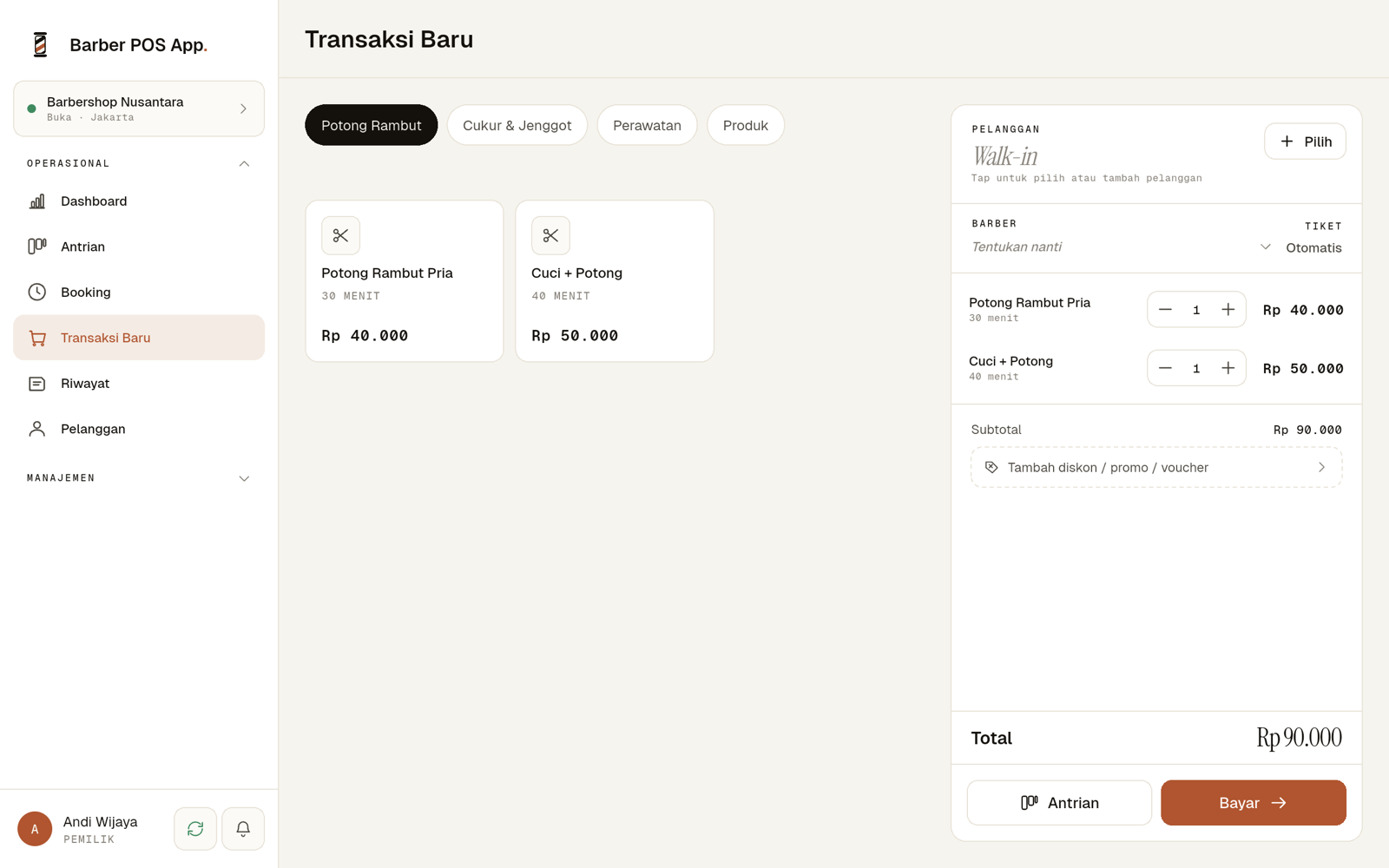
Task: Increase Cuci + Potong quantity
Action: point(1228,369)
